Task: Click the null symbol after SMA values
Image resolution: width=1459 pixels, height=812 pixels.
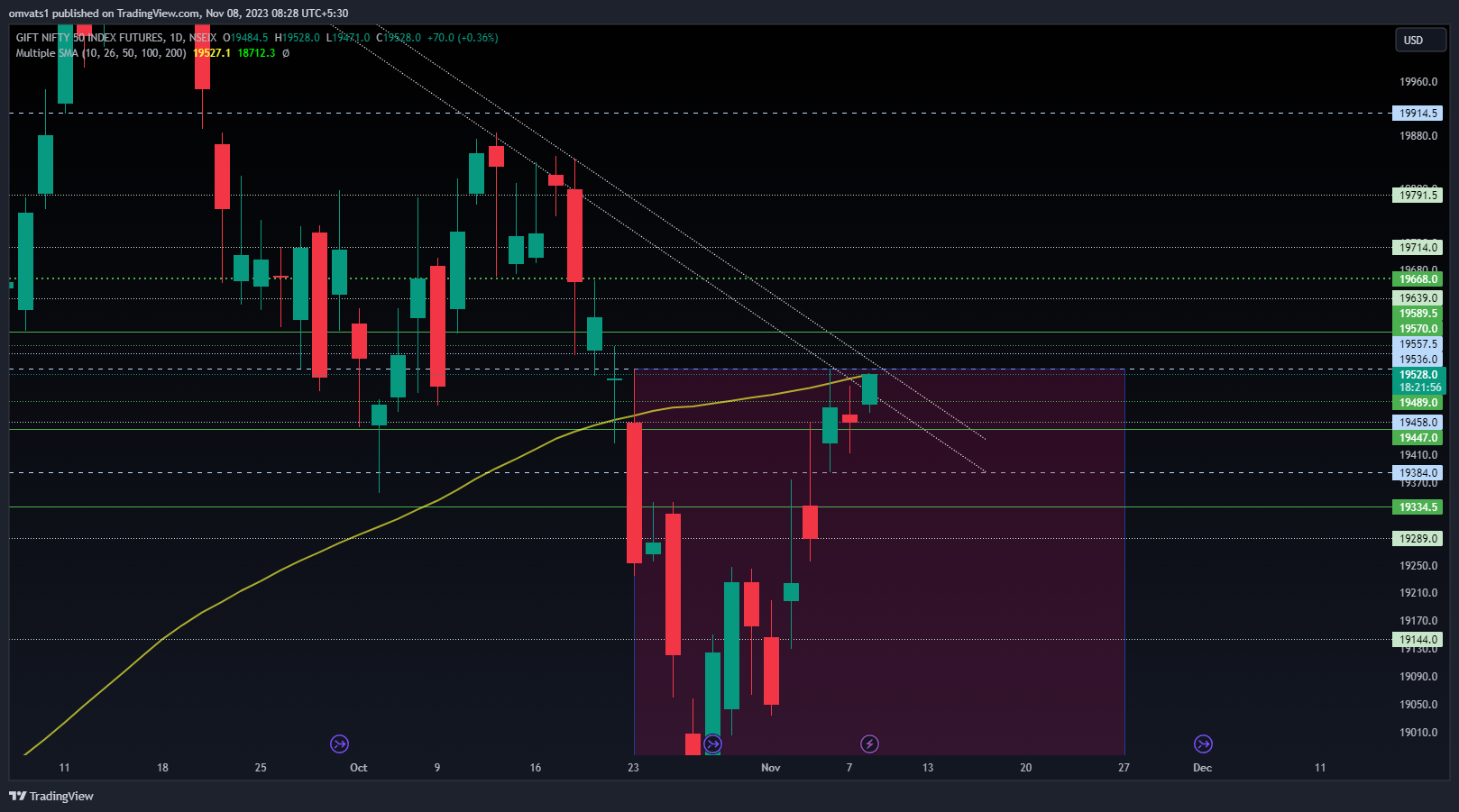Action: pos(286,53)
